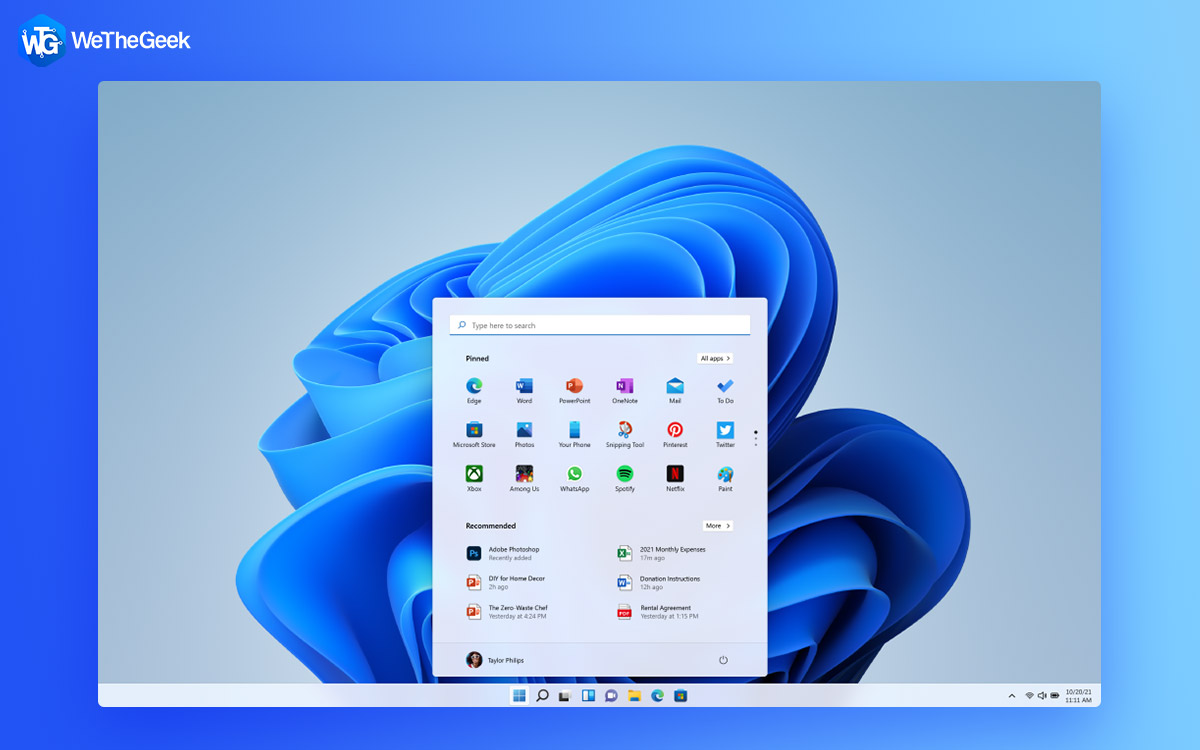Screen dimensions: 1200x750
Task: Open the Pinterest app
Action: (x=675, y=434)
